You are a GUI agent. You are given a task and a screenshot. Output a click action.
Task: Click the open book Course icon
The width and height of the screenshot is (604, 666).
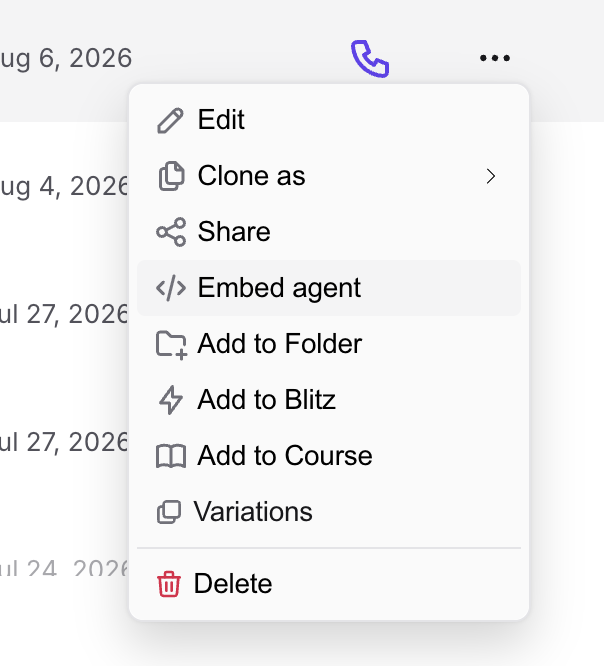pyautogui.click(x=171, y=456)
